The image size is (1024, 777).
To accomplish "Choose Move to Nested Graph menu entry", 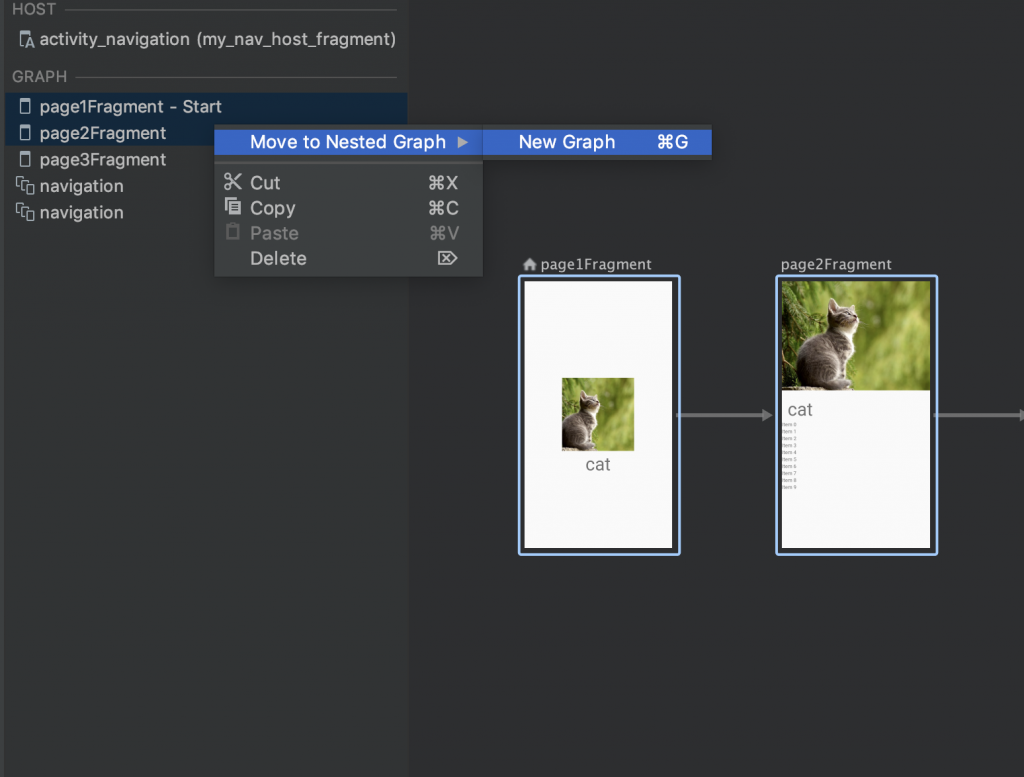I will pos(347,142).
